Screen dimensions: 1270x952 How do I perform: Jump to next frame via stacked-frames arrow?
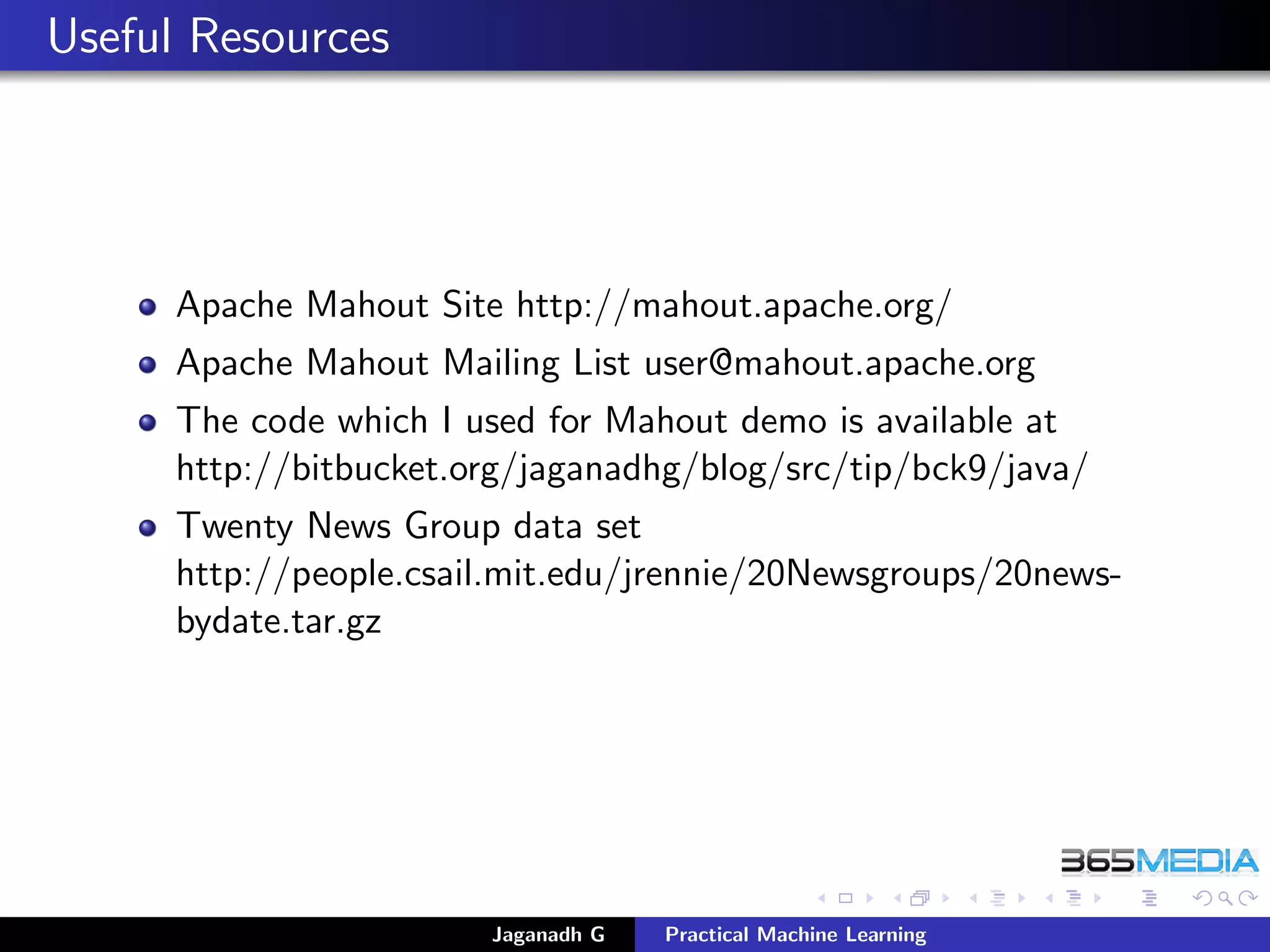point(946,898)
